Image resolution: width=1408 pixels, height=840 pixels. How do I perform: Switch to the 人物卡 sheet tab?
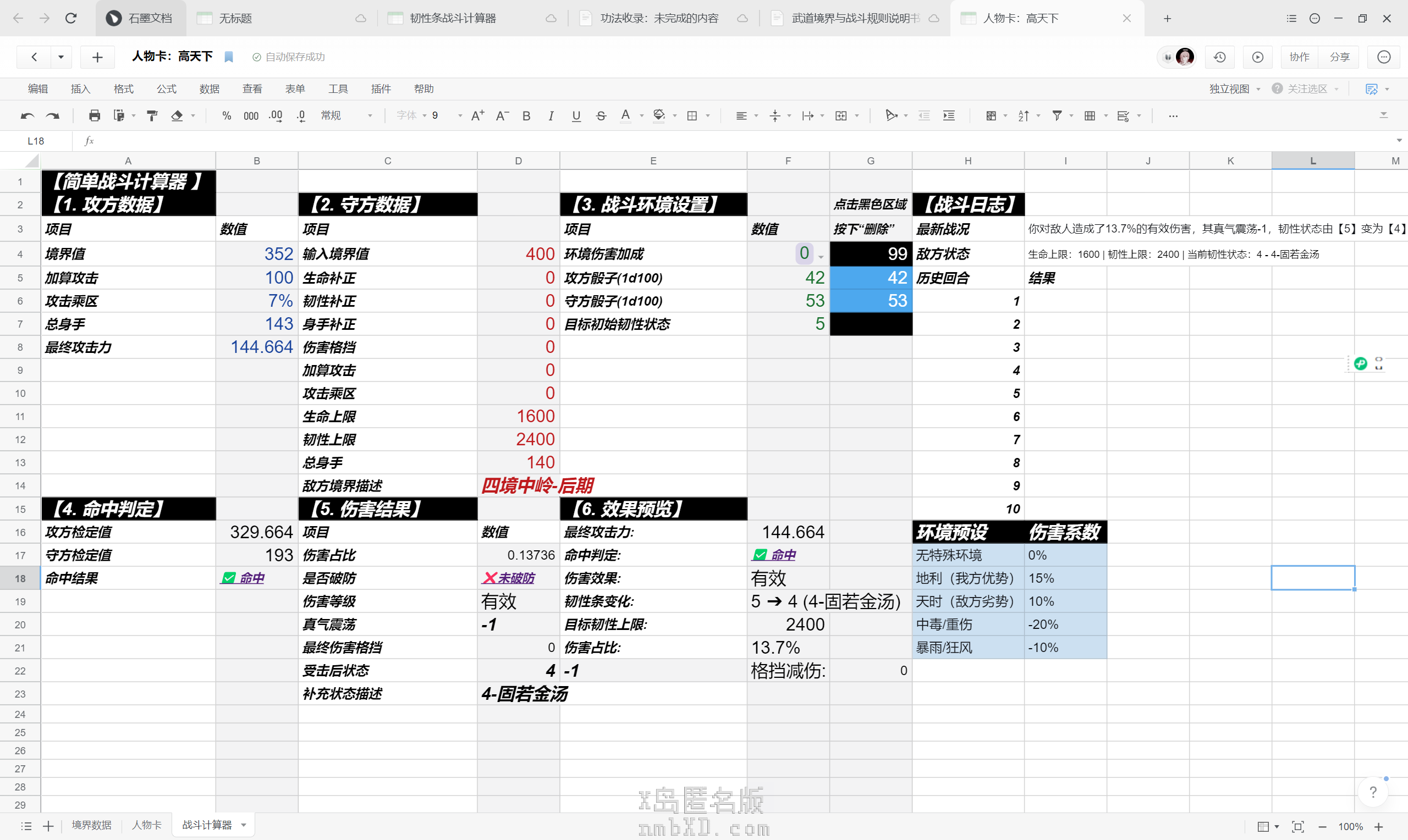tap(147, 825)
